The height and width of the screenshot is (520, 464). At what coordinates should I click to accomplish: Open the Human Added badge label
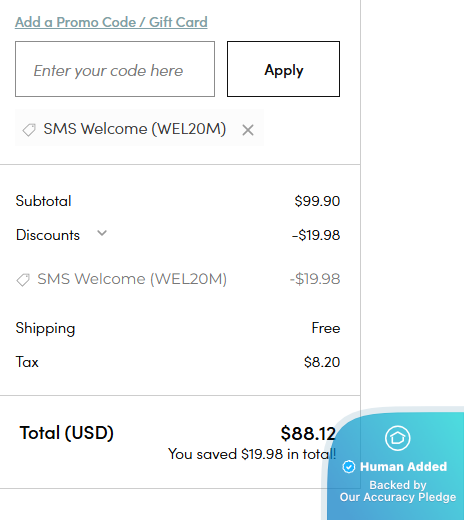403,467
